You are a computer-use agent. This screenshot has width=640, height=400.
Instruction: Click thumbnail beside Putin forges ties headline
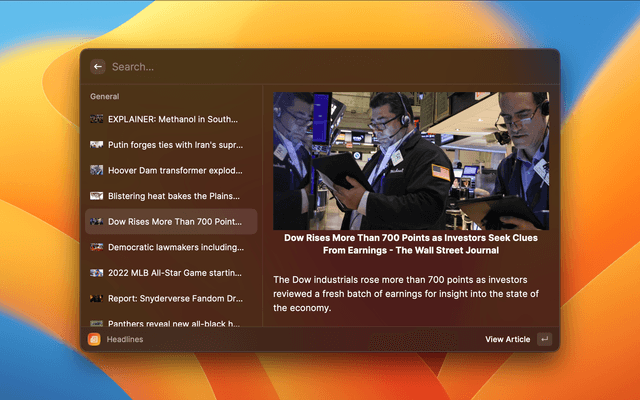(96, 144)
